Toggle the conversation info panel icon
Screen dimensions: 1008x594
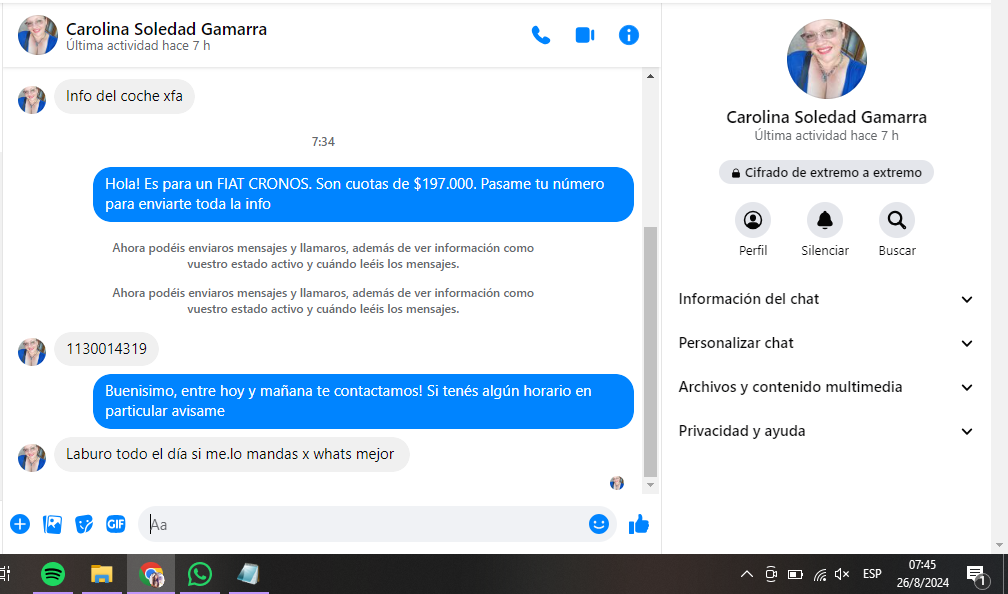click(x=629, y=35)
